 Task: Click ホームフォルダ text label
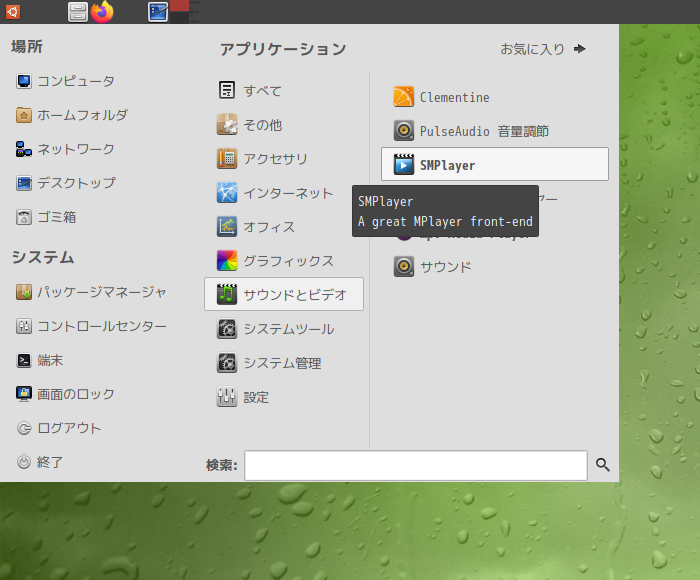tap(82, 115)
